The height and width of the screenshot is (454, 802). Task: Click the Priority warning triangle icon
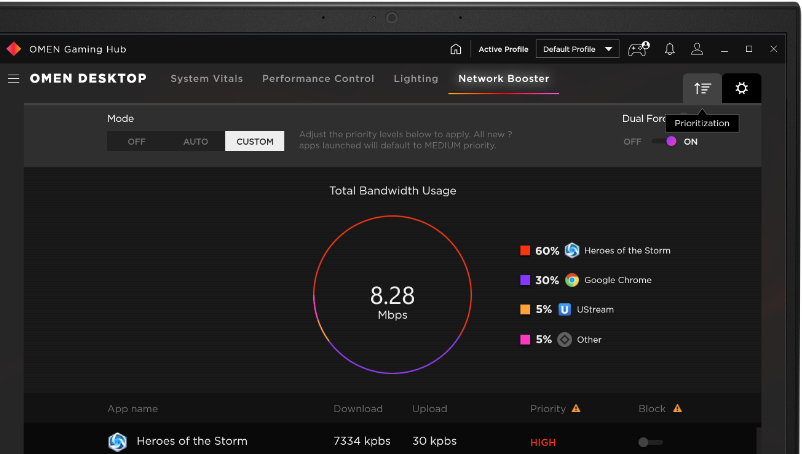[576, 408]
